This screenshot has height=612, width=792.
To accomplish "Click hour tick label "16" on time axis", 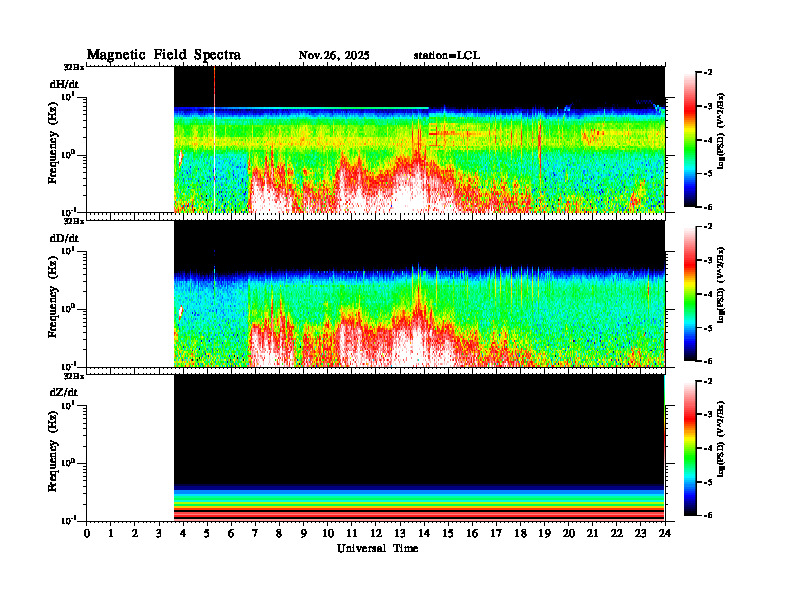I will tap(472, 534).
